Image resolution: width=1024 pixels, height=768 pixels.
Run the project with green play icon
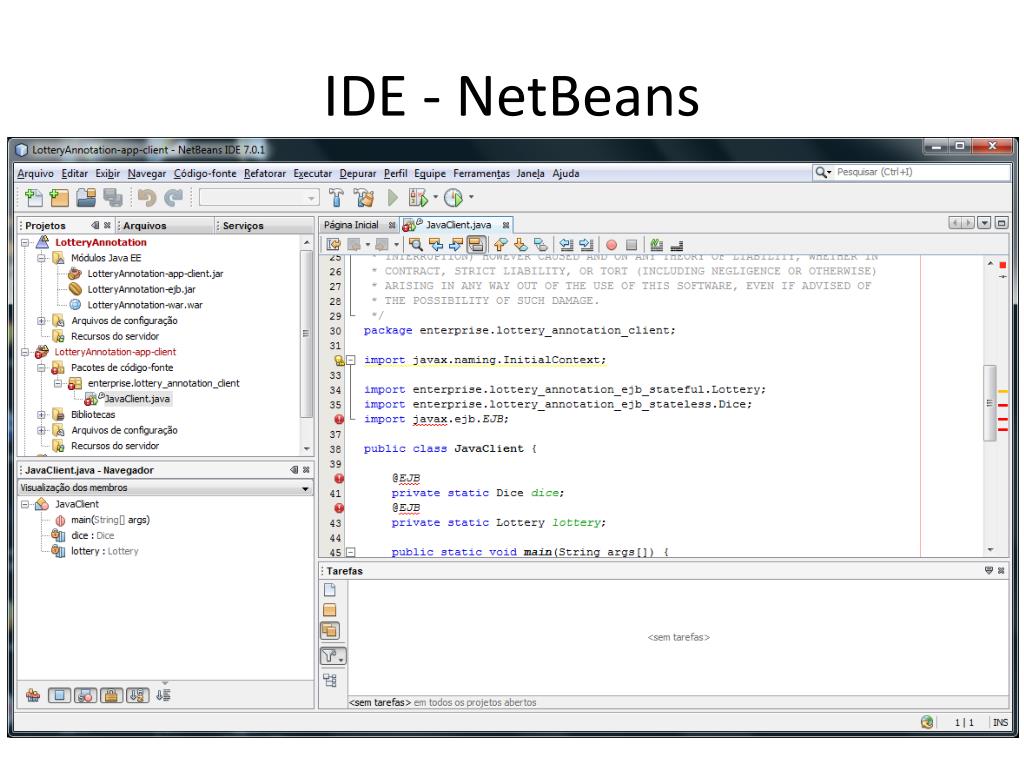[393, 198]
